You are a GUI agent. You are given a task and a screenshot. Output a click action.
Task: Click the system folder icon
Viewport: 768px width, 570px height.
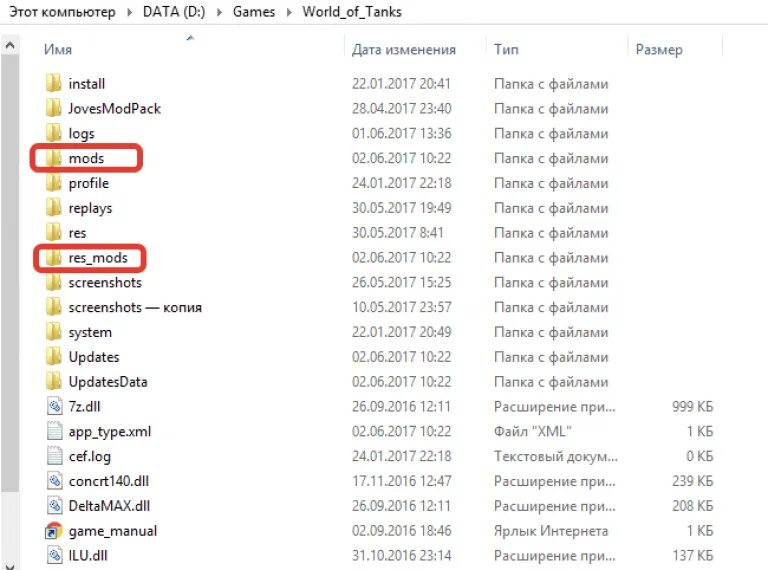[53, 332]
